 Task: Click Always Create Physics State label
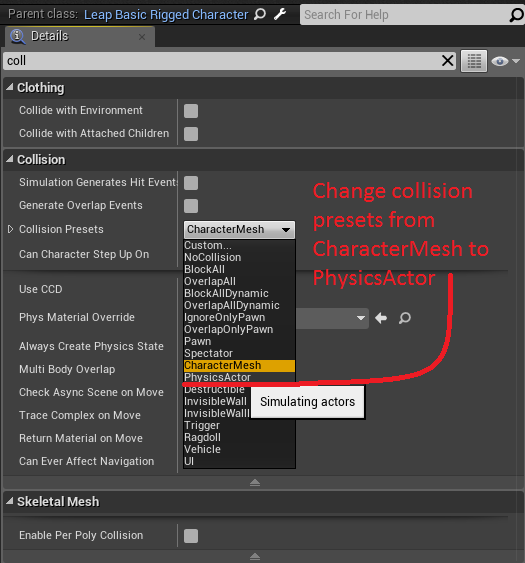click(x=91, y=346)
